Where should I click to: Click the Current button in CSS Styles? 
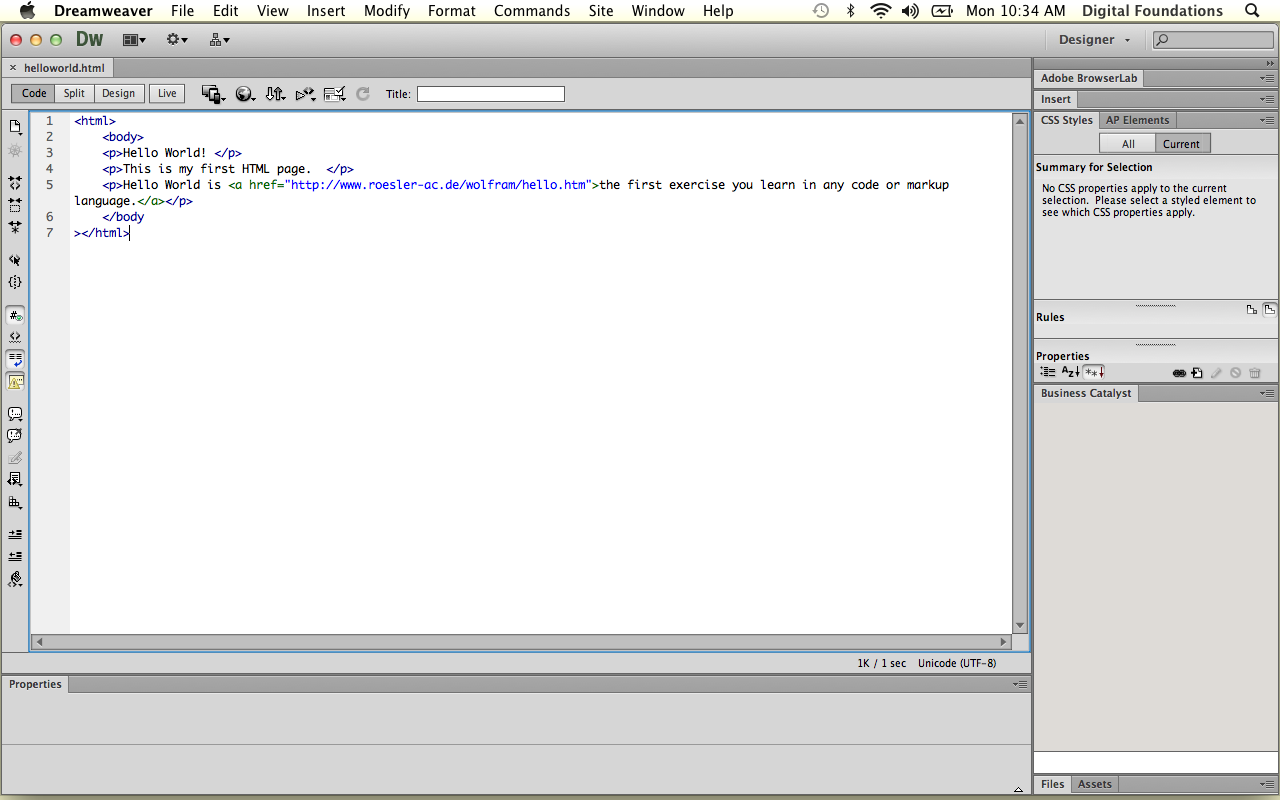tap(1180, 144)
